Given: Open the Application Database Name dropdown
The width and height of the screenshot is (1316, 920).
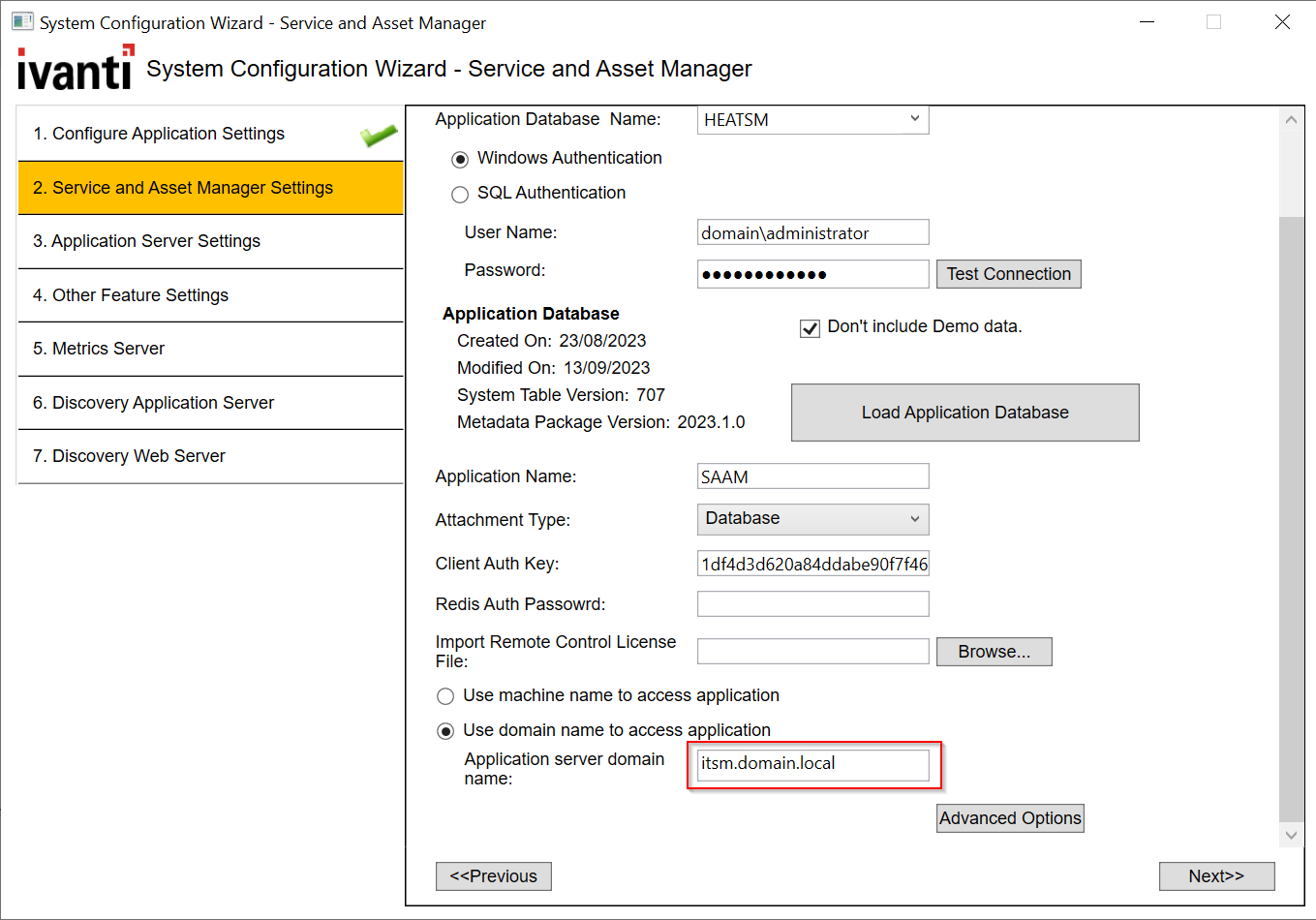Looking at the screenshot, I should point(914,119).
